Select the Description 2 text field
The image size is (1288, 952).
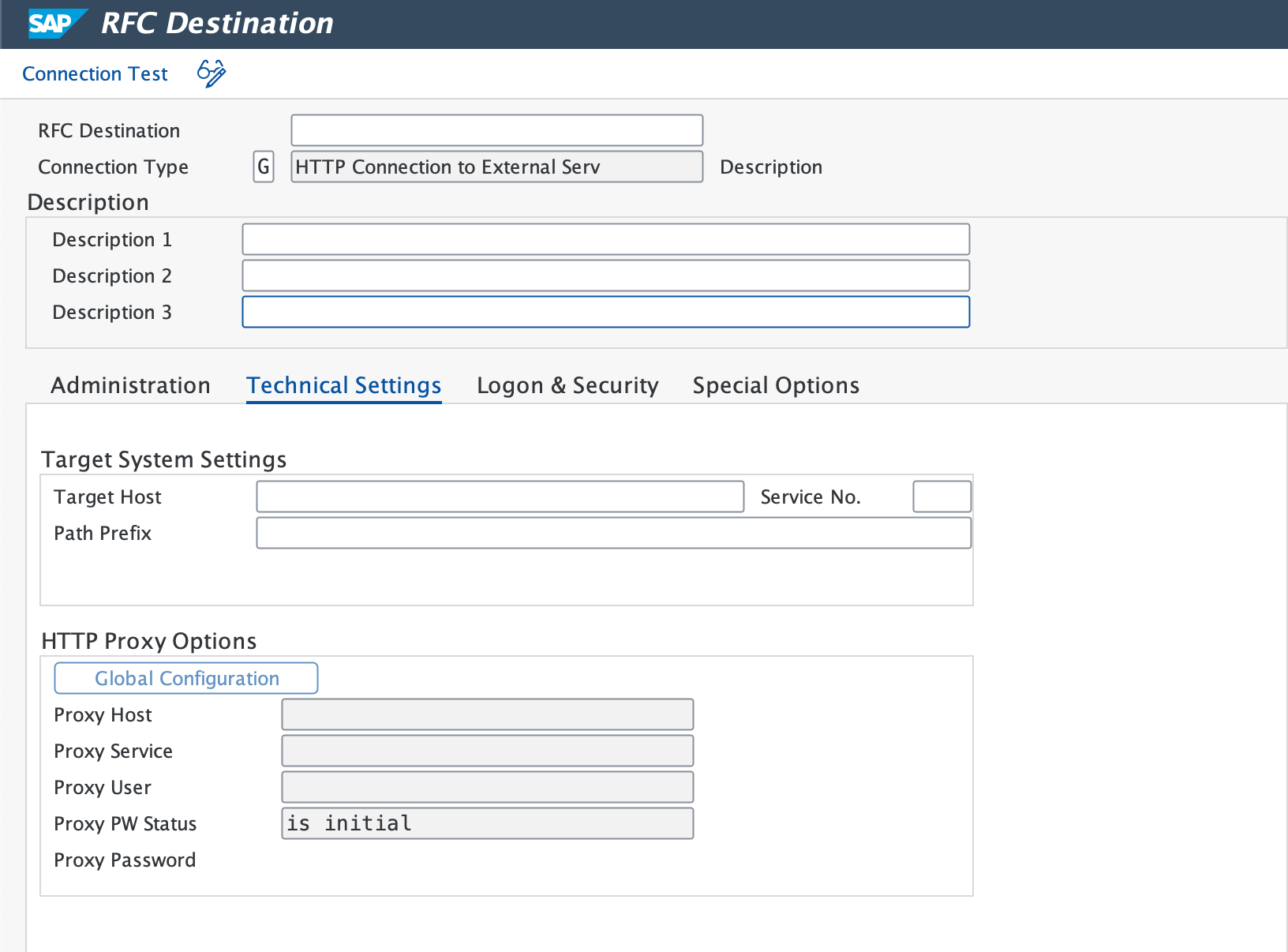click(x=605, y=275)
